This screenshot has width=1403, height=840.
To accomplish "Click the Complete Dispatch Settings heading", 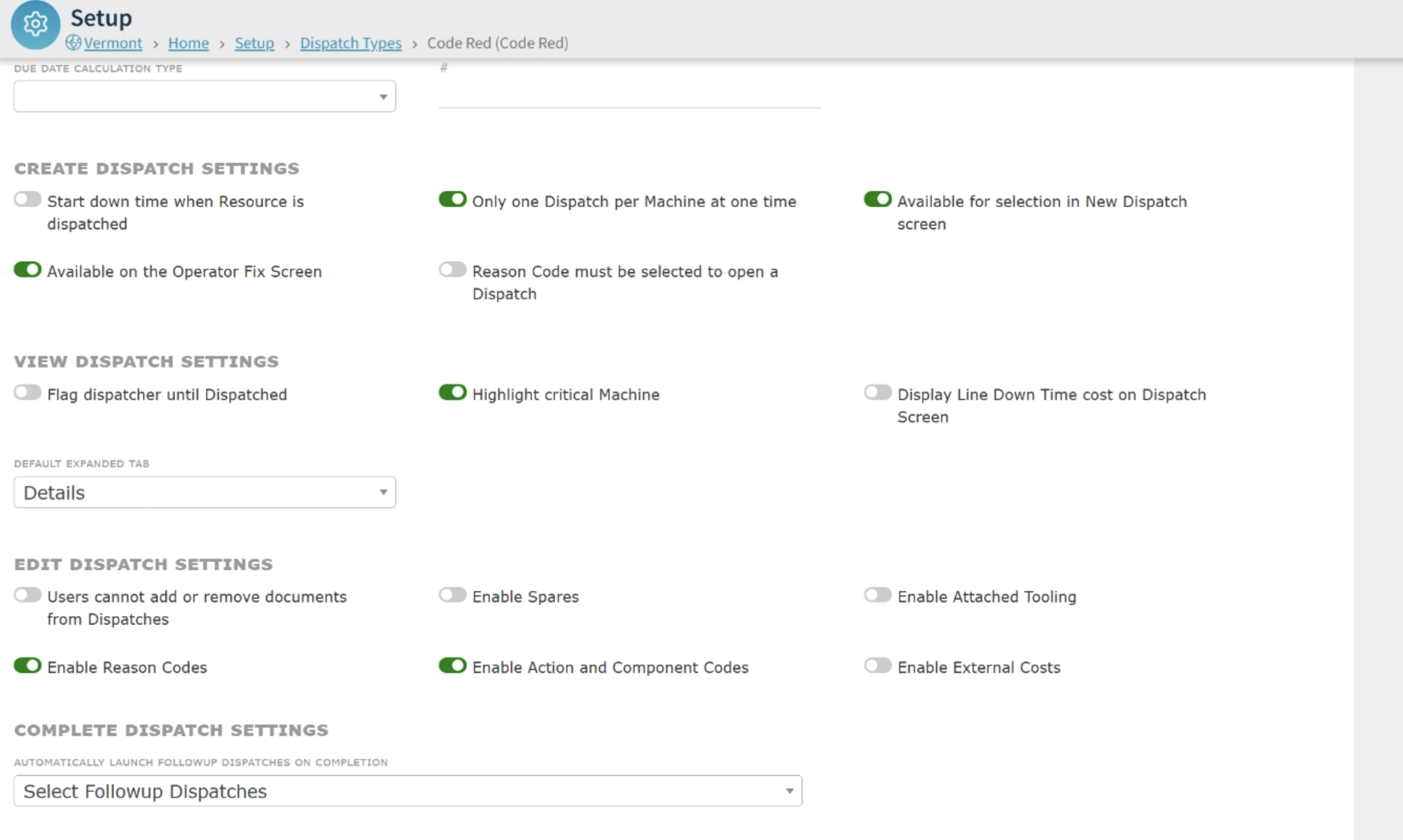I will [x=172, y=730].
